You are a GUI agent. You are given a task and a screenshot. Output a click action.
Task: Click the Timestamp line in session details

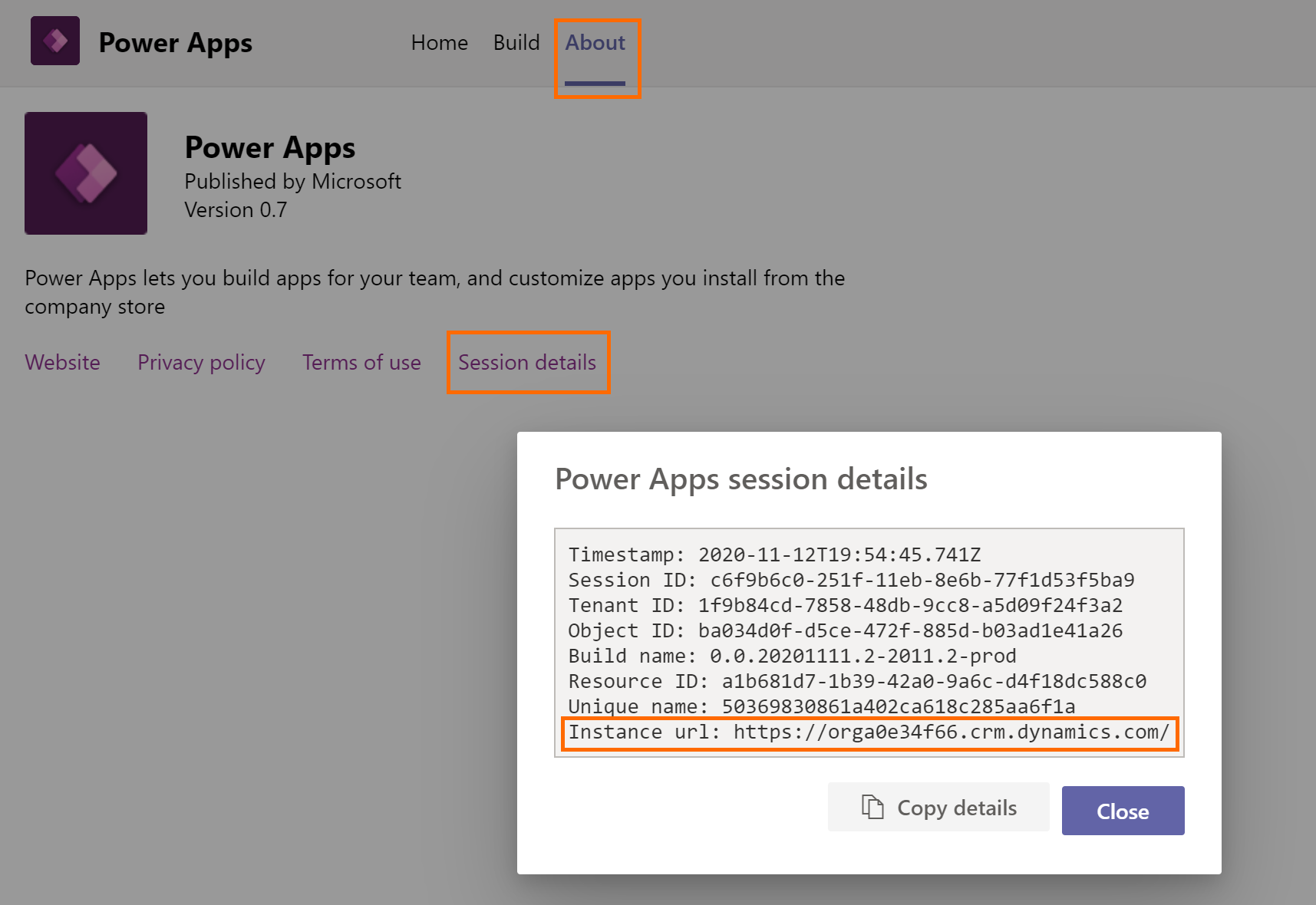[x=774, y=555]
